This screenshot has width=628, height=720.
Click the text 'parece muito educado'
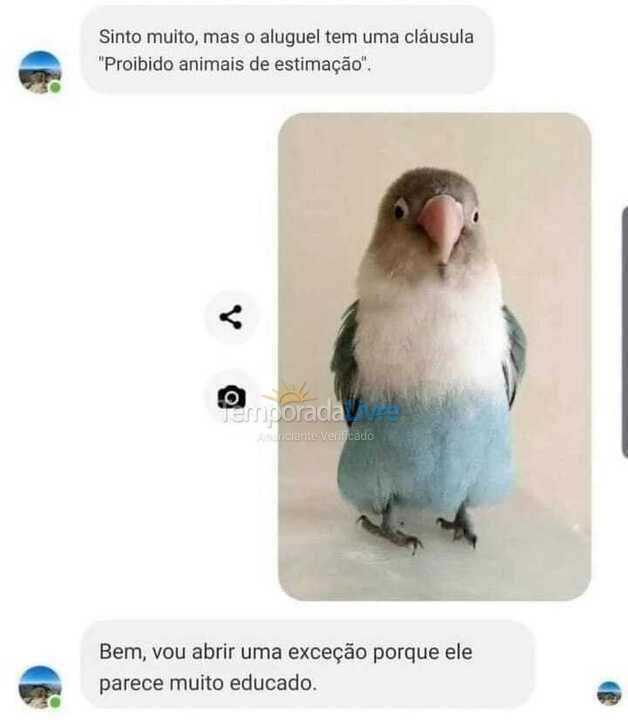coord(207,683)
